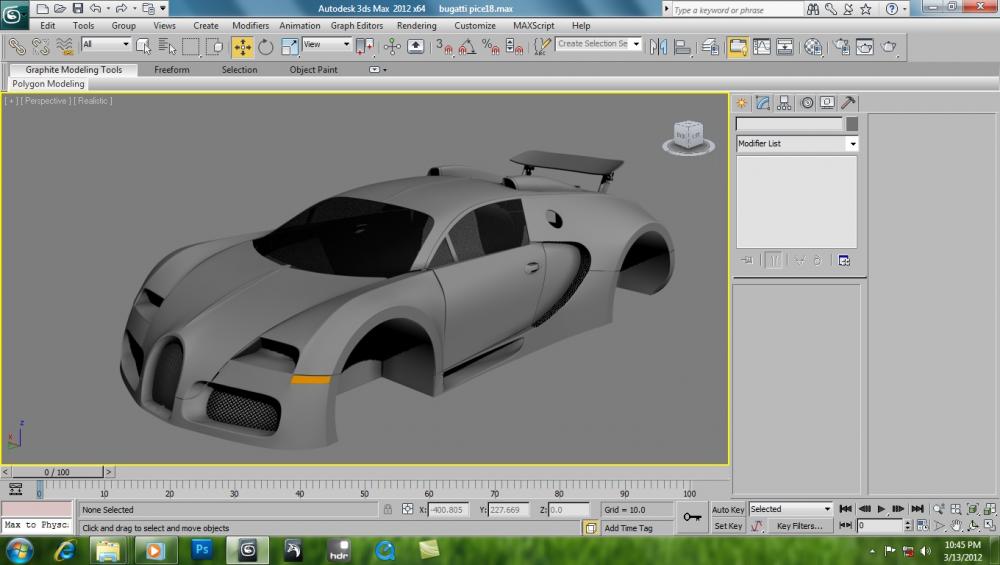The image size is (1000, 565).
Task: Toggle Keyboard Shortcut Override icon
Action: pos(415,47)
